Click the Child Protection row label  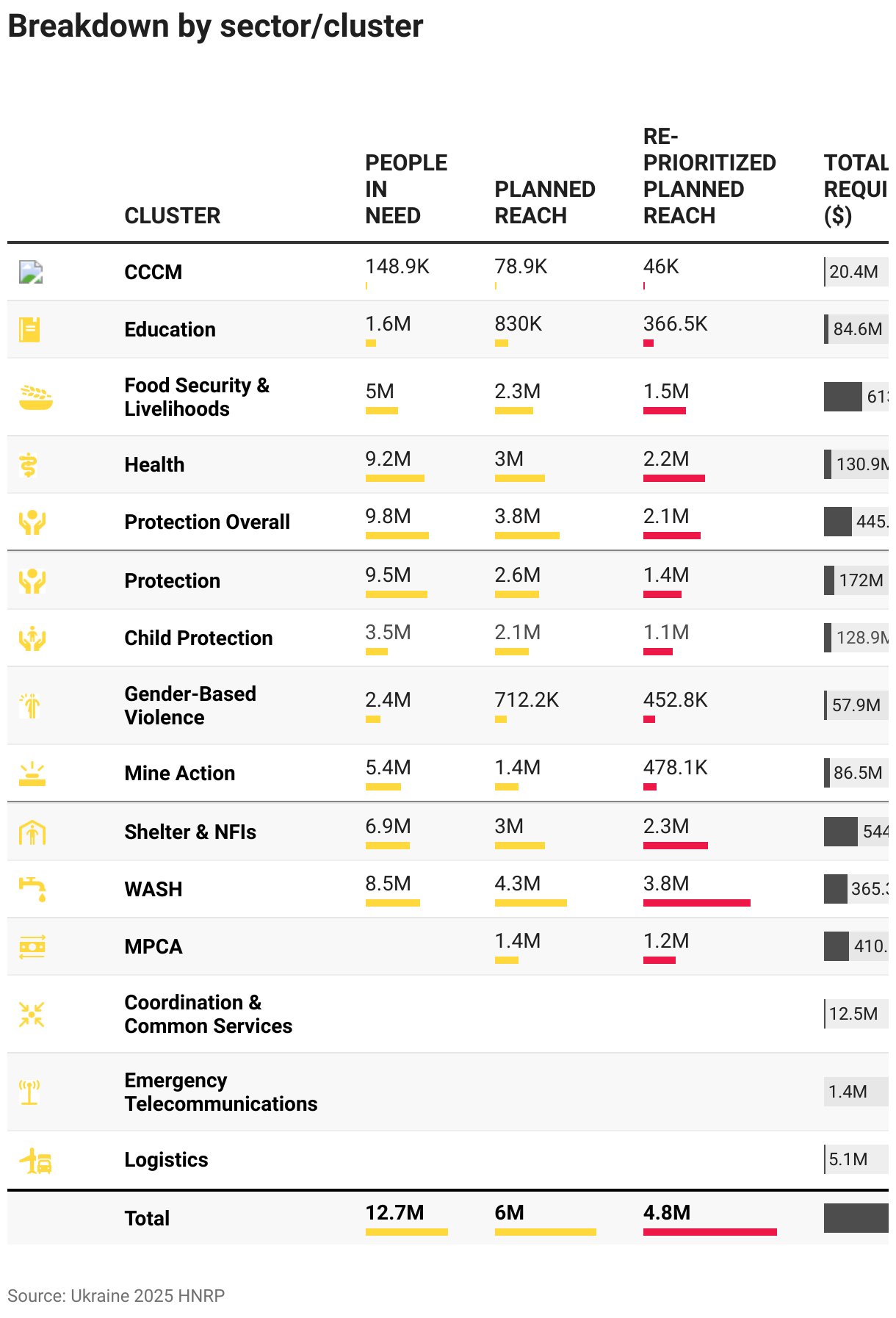[x=198, y=638]
